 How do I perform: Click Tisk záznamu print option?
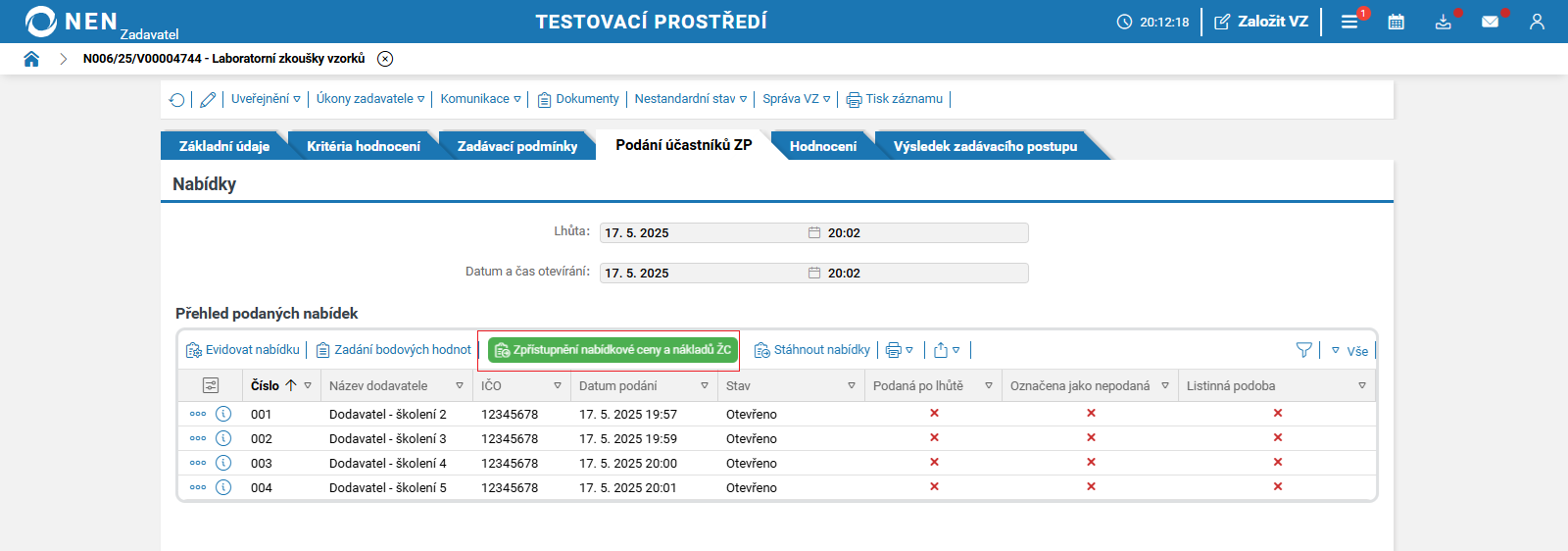coord(895,99)
